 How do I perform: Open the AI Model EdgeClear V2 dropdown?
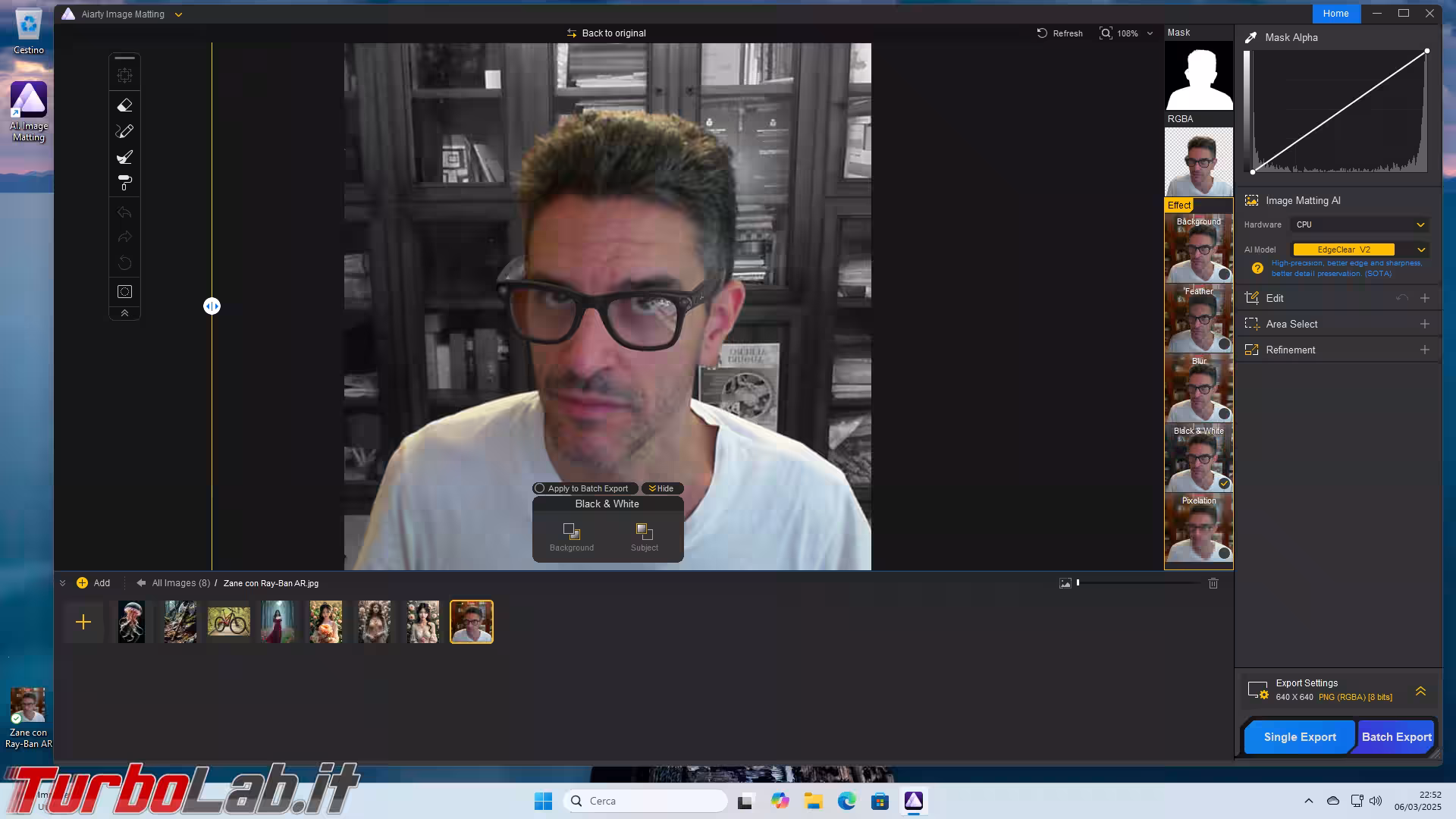click(x=1421, y=249)
